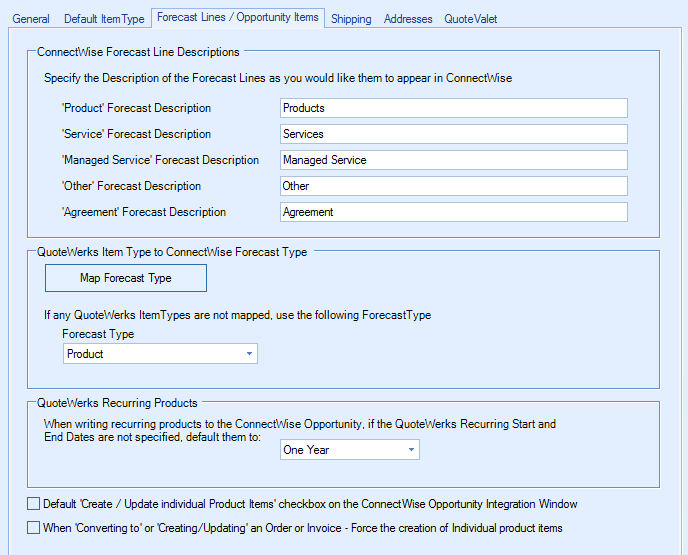Go to the Shipping tab
688x555 pixels.
pos(351,19)
